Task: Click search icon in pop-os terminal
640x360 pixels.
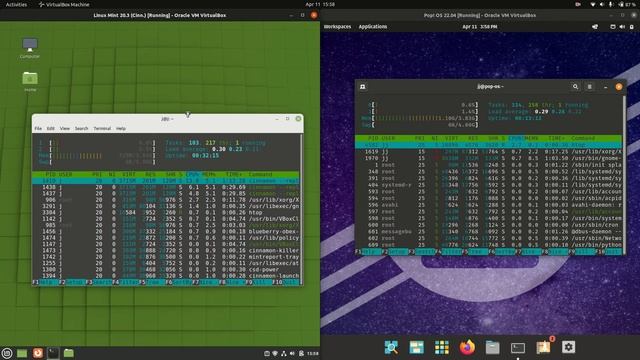Action: [576, 87]
